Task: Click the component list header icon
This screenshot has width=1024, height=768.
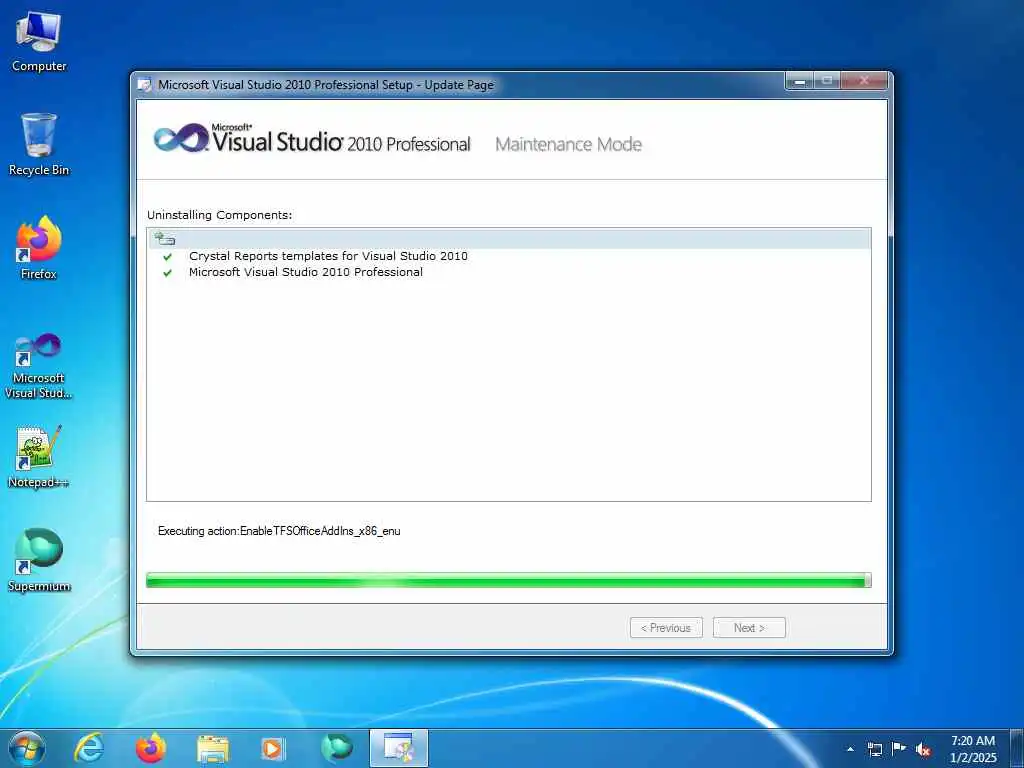Action: point(165,238)
